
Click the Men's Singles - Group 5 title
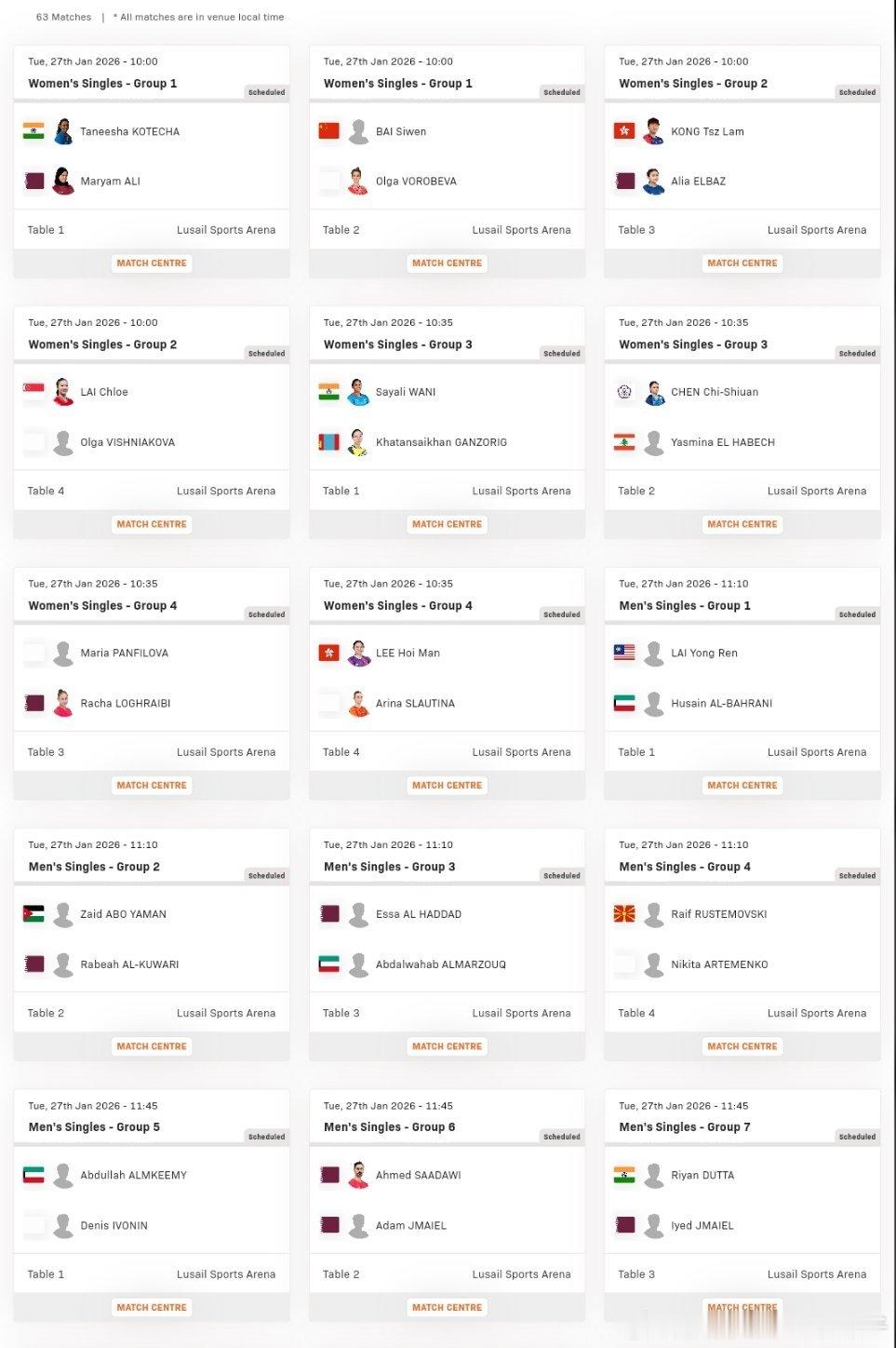(94, 1127)
